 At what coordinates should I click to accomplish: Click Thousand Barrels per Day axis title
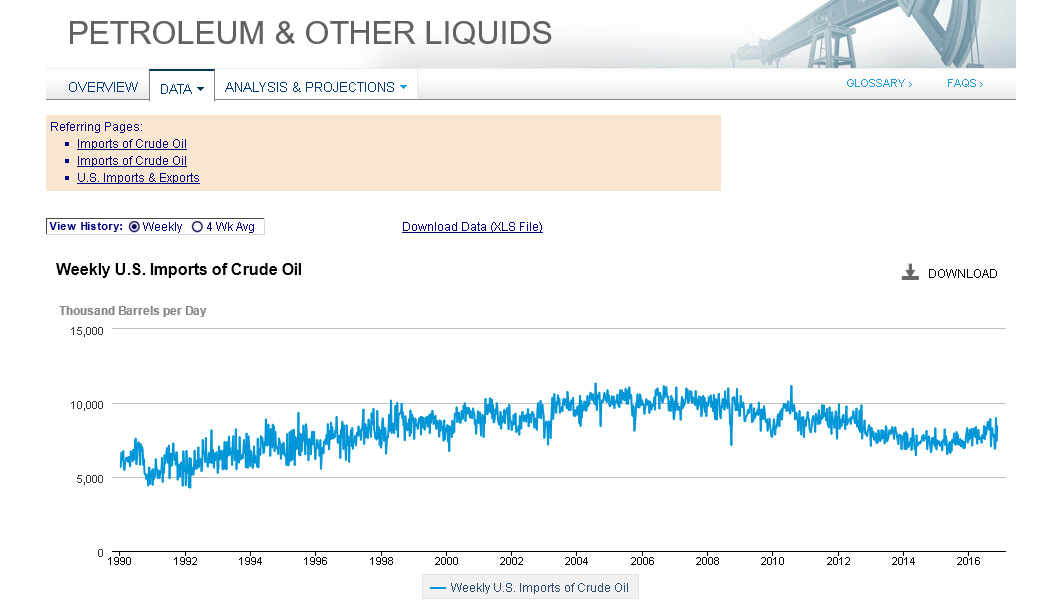tap(132, 310)
